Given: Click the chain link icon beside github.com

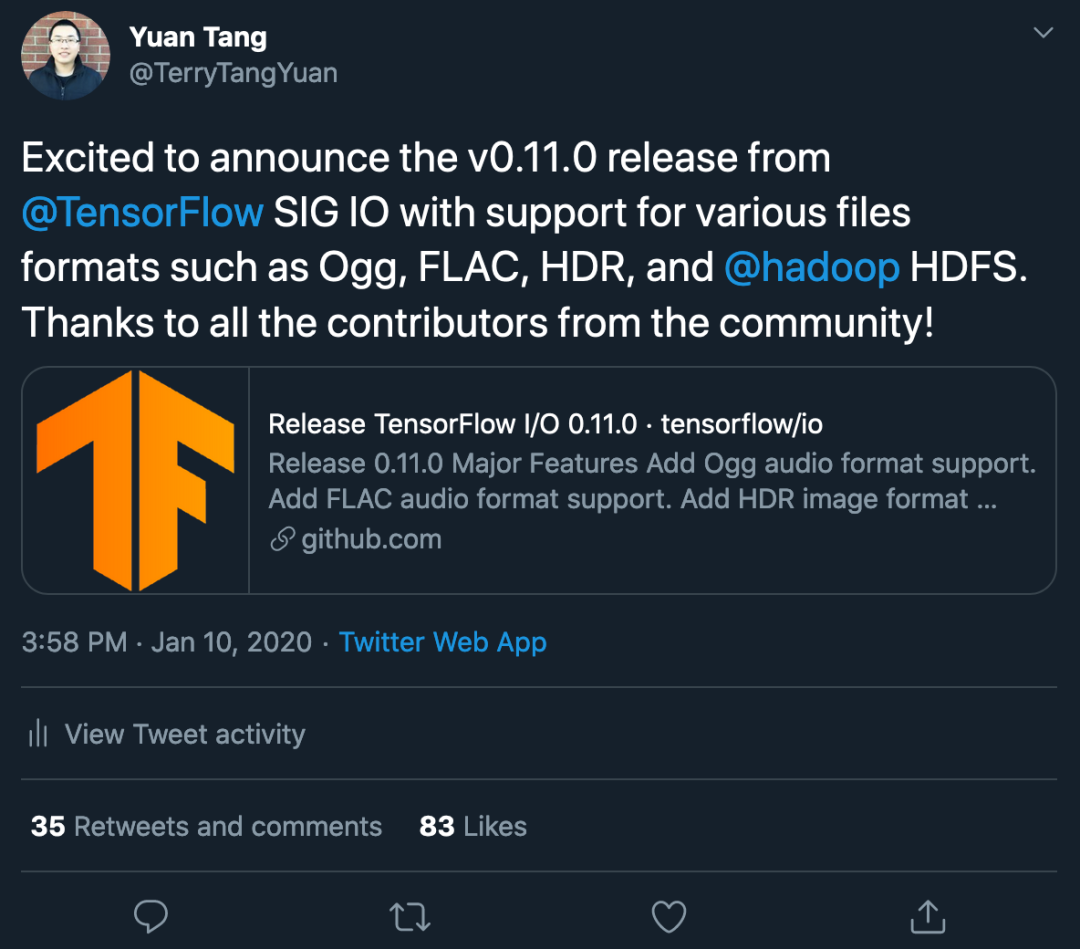Looking at the screenshot, I should click(x=282, y=539).
